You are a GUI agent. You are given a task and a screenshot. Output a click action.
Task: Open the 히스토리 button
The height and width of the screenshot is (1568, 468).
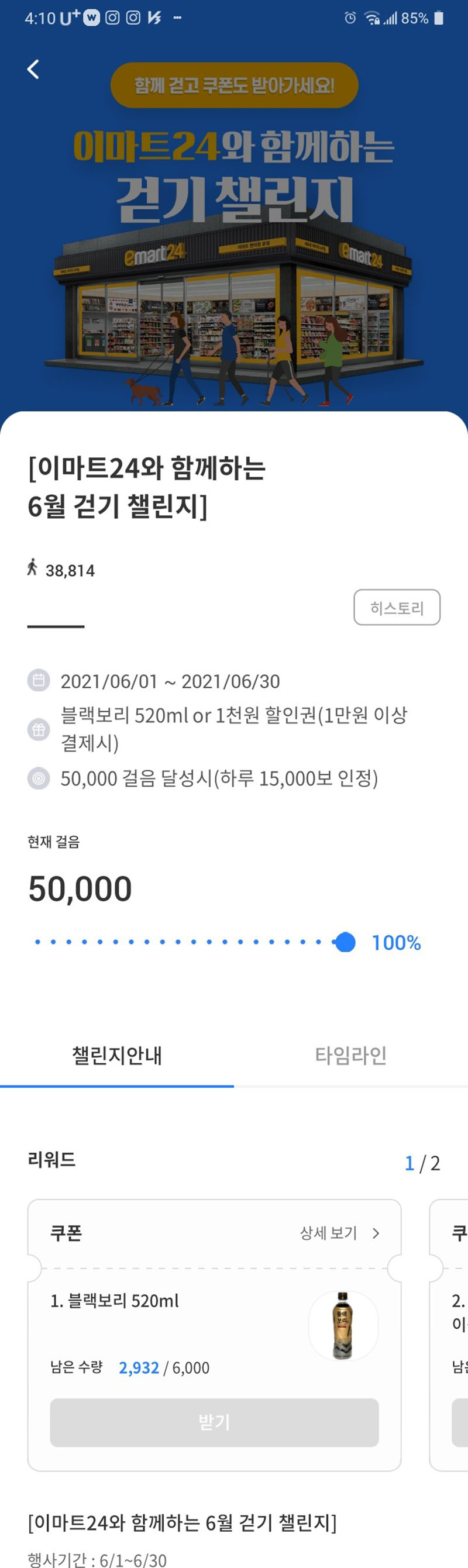click(397, 607)
